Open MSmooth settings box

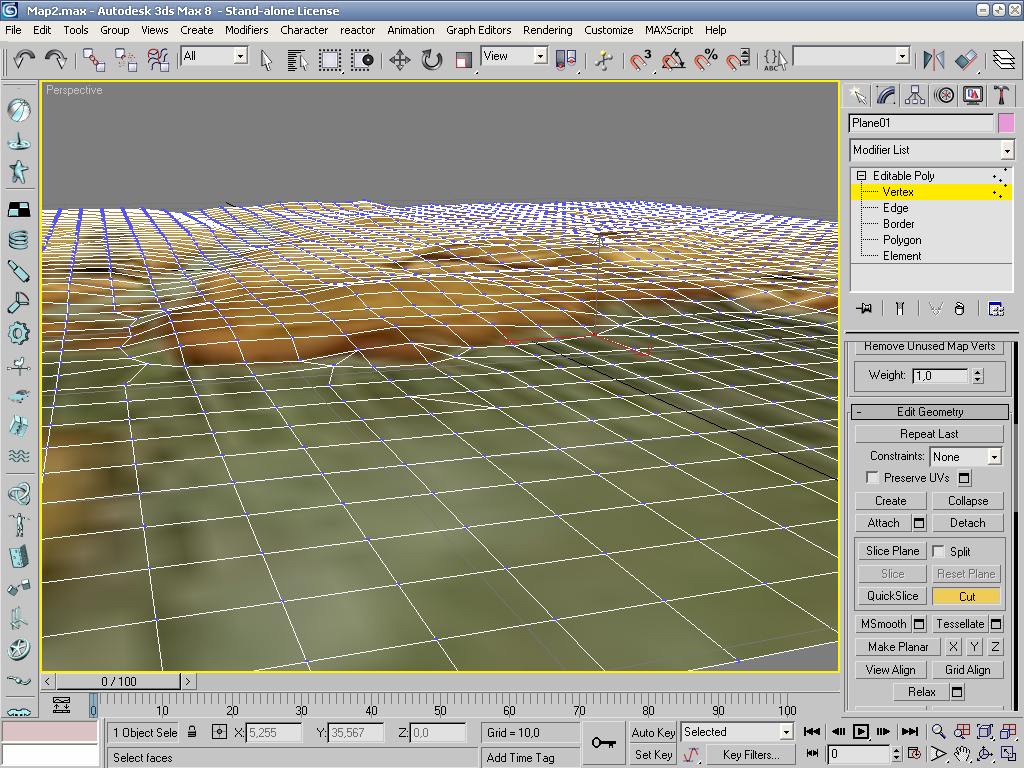pos(919,624)
